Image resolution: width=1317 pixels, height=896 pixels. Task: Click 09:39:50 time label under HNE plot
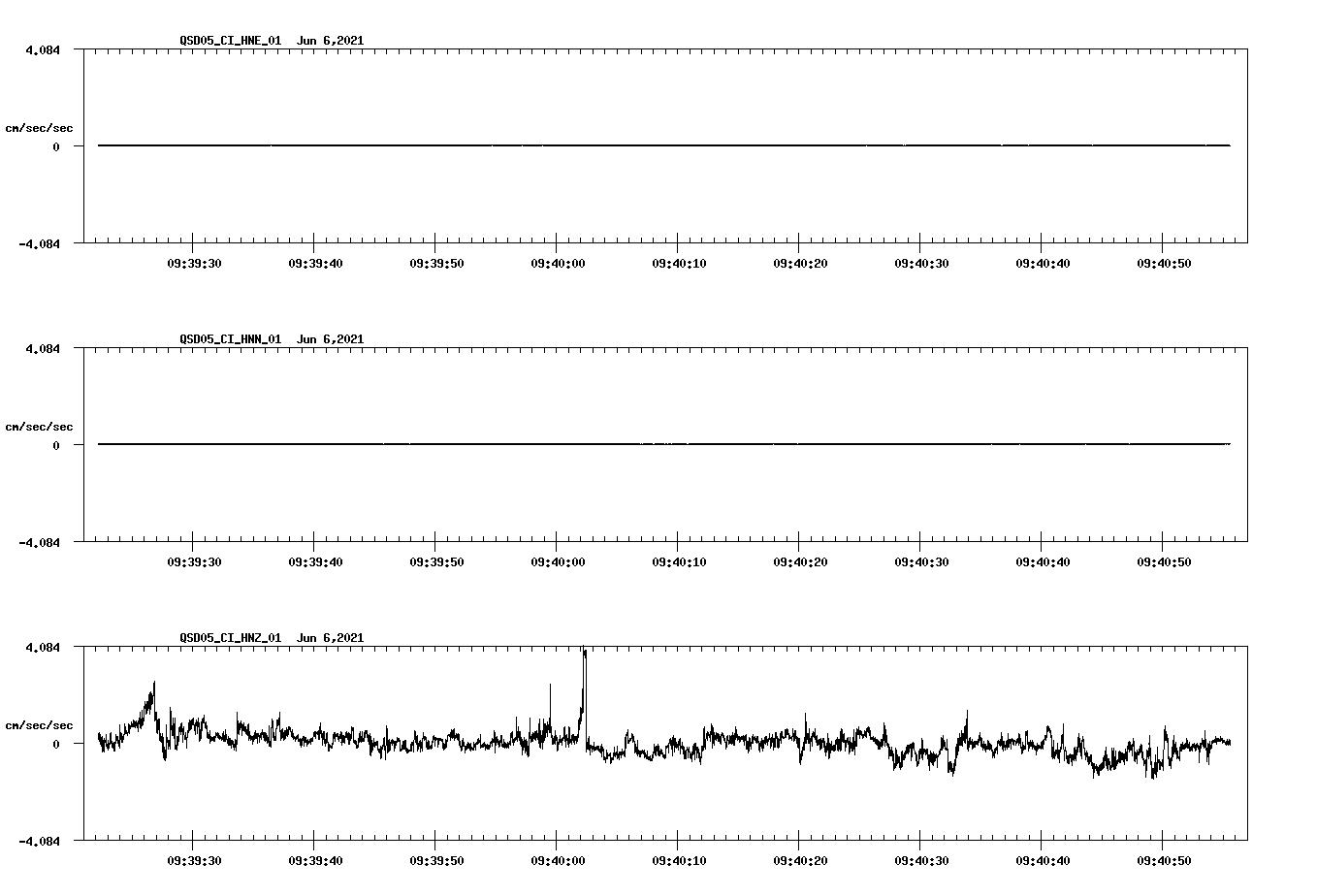tap(436, 264)
